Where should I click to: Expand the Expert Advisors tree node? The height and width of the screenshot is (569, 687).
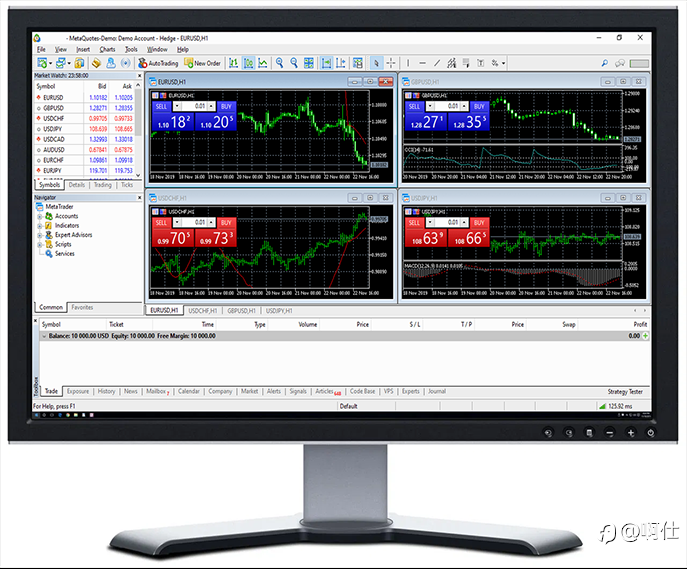pyautogui.click(x=39, y=235)
